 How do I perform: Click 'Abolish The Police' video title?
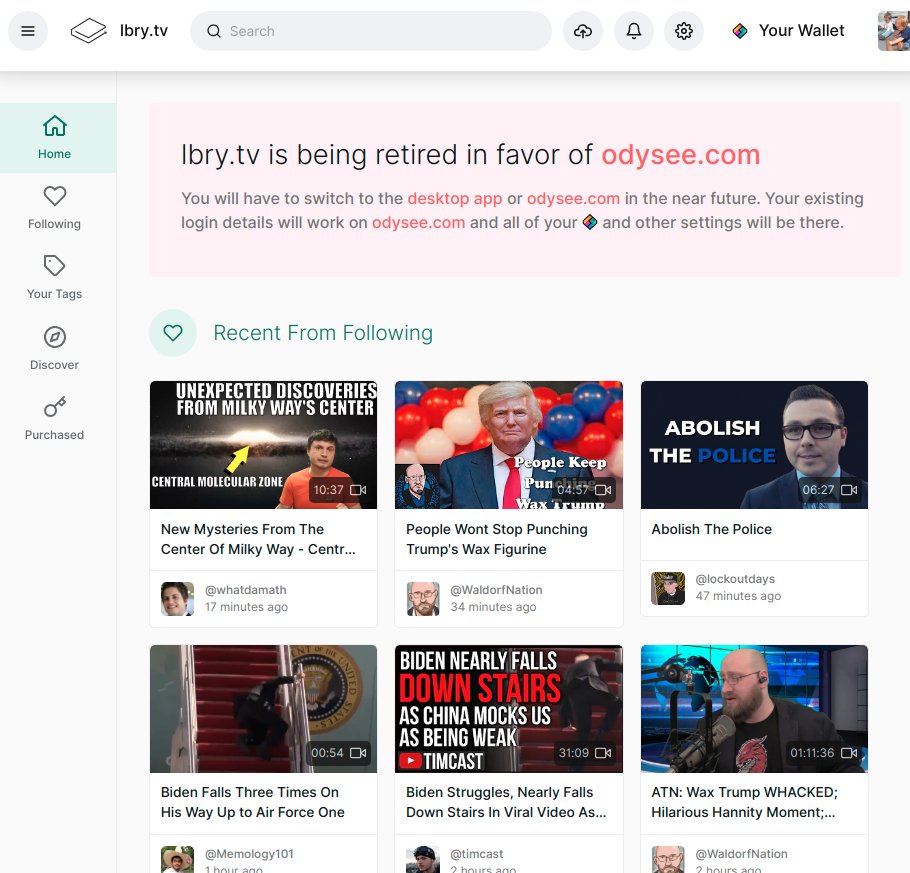(712, 529)
